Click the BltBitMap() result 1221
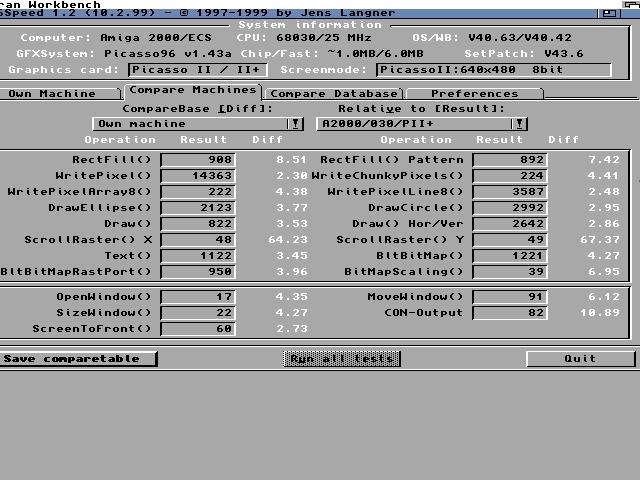The height and width of the screenshot is (480, 640). 510,256
